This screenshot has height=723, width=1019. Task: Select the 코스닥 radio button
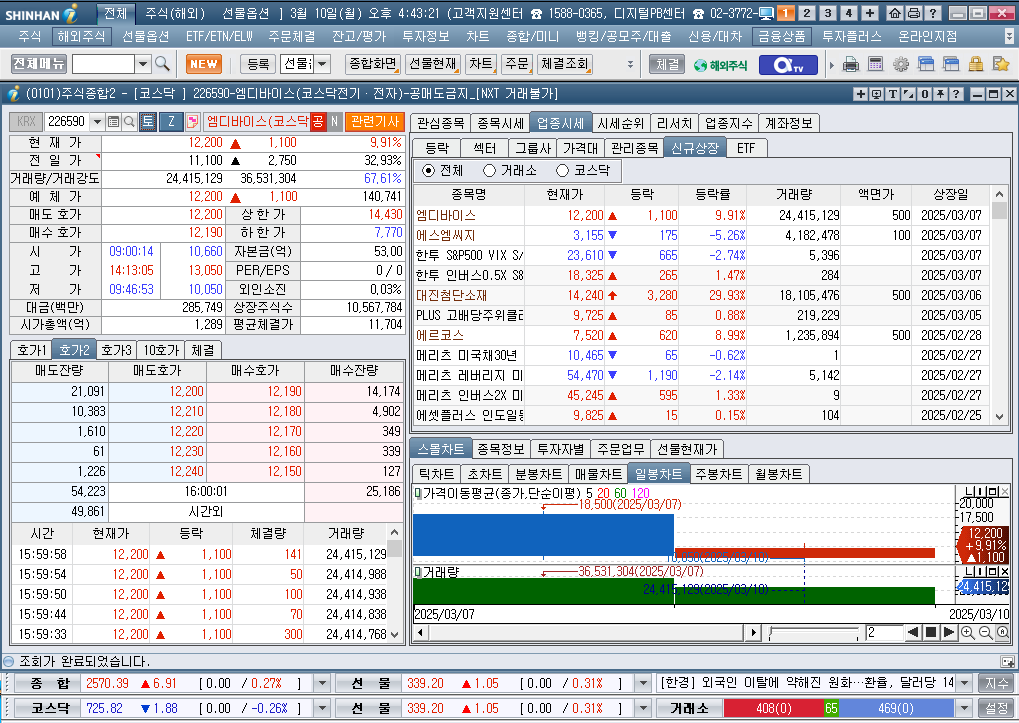pyautogui.click(x=563, y=170)
